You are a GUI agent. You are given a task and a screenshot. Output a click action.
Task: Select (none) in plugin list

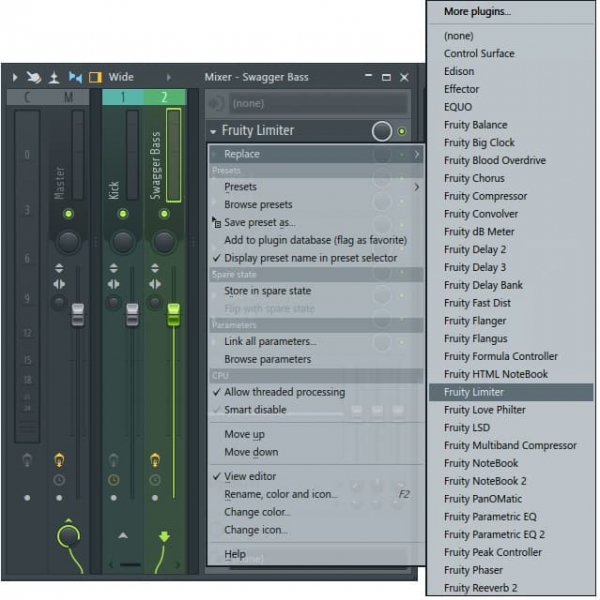511,36
